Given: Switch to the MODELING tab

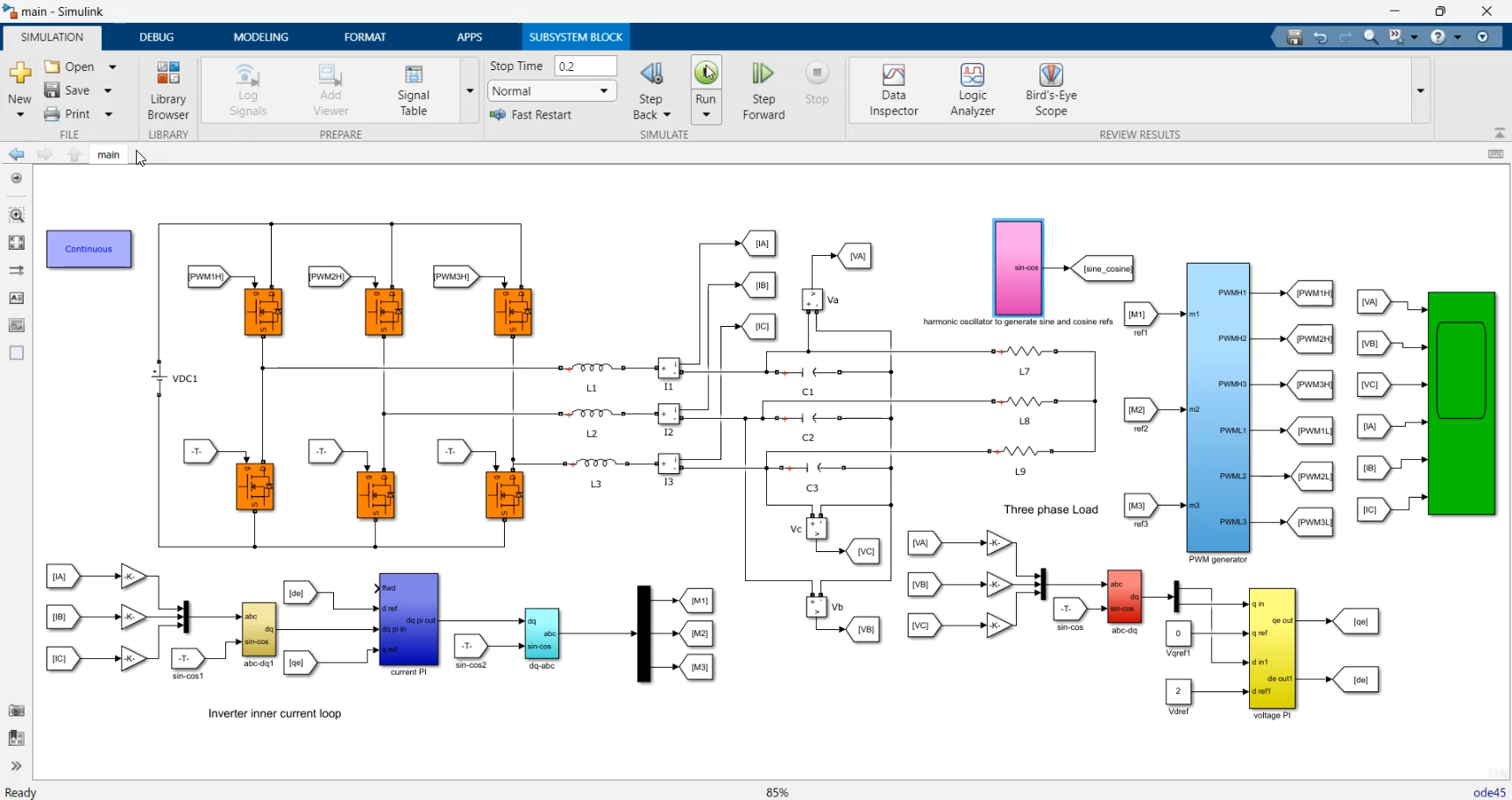Looking at the screenshot, I should point(260,37).
